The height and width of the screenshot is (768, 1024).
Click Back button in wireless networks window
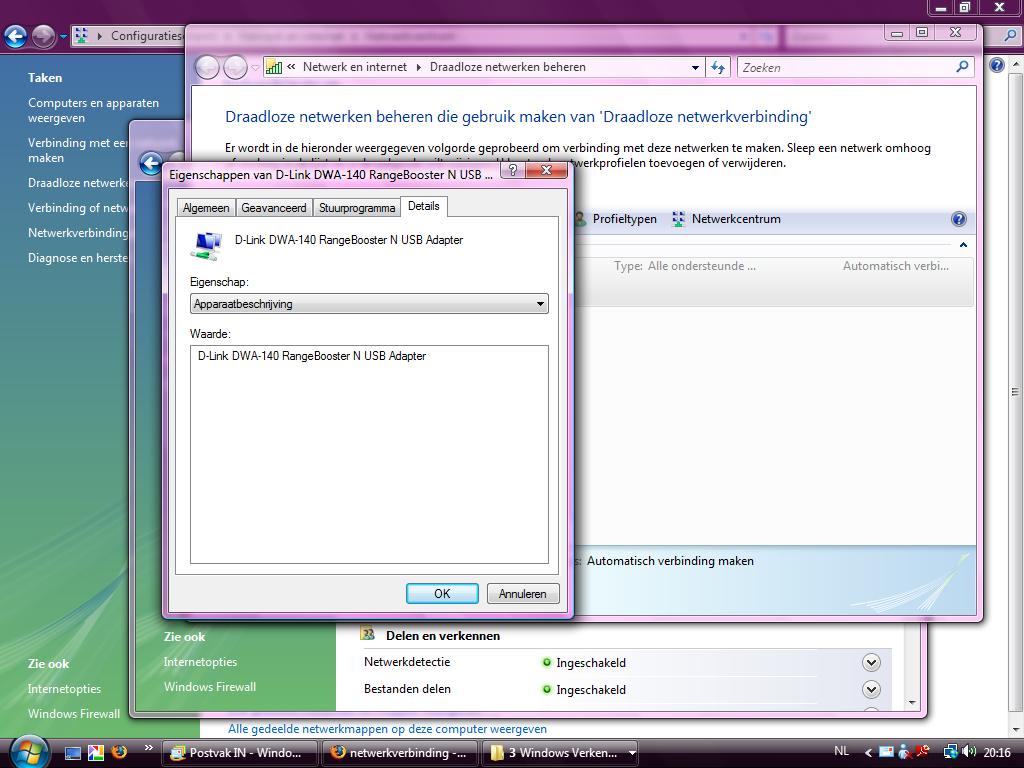208,67
